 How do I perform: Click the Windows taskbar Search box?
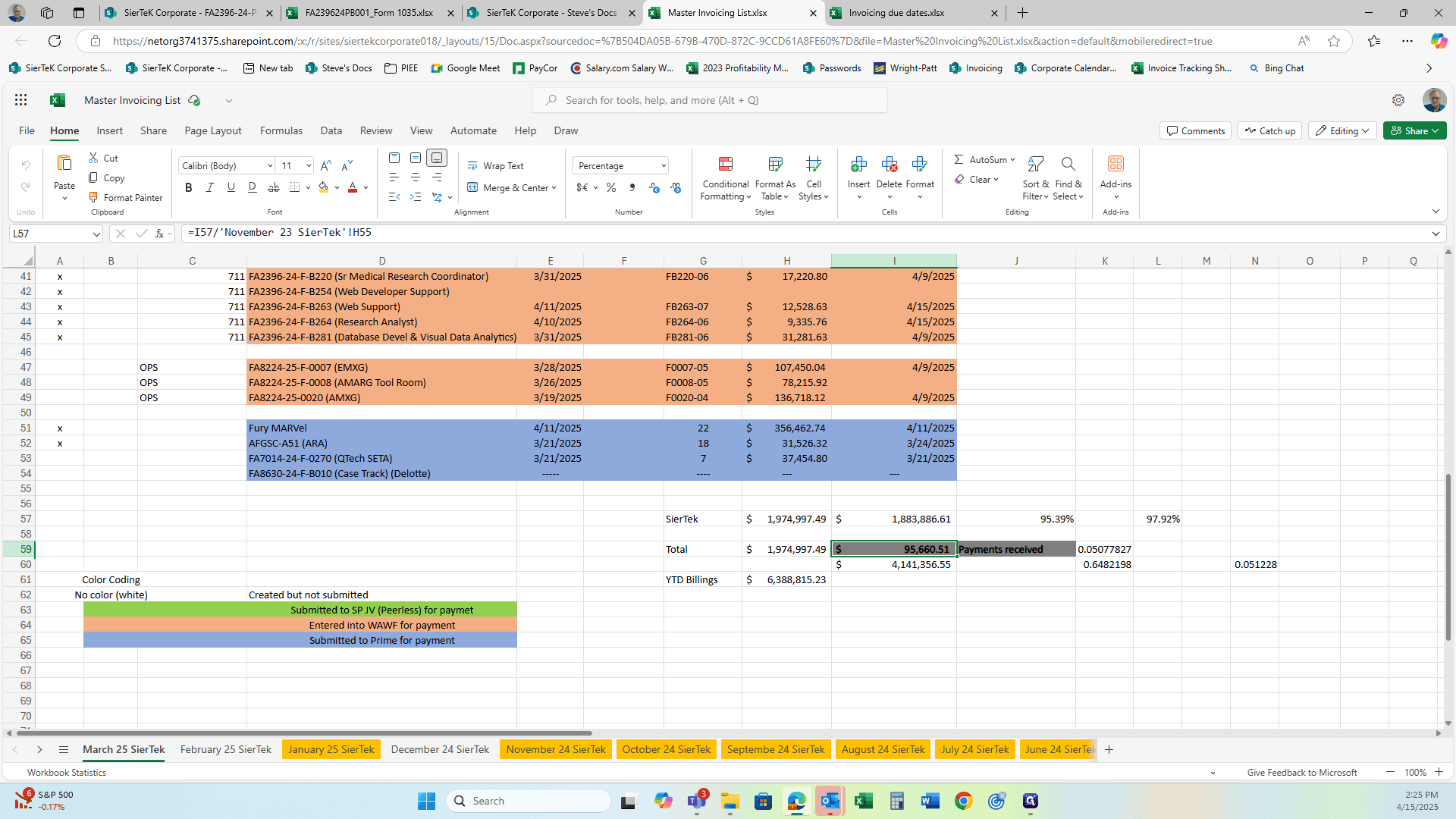point(529,801)
